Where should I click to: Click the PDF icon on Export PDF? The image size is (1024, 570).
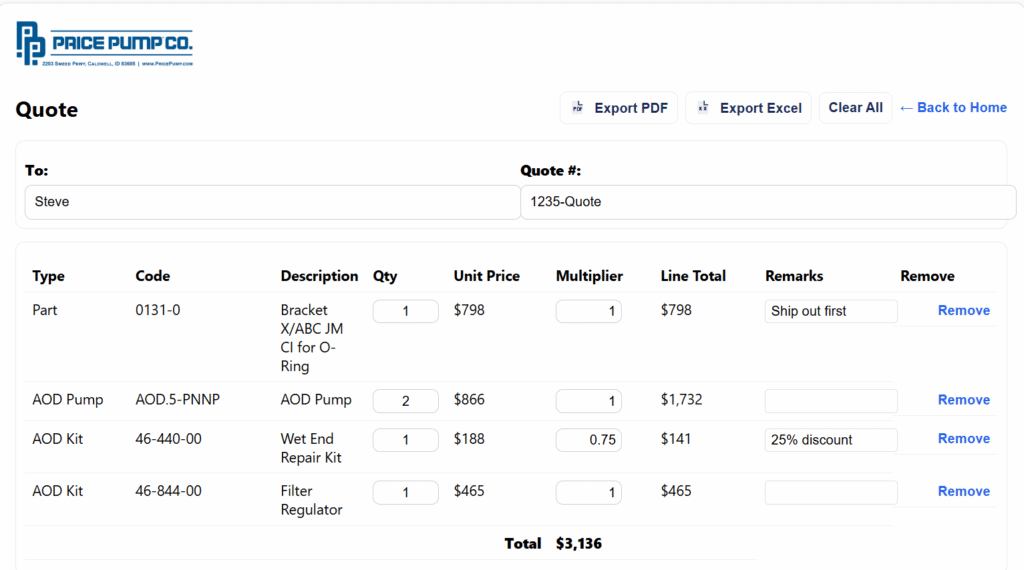pyautogui.click(x=577, y=108)
